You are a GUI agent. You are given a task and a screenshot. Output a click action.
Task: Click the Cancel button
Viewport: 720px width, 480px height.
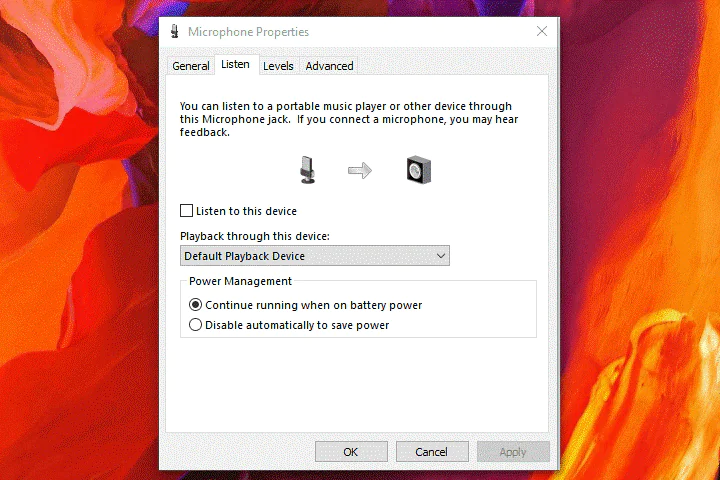(432, 452)
